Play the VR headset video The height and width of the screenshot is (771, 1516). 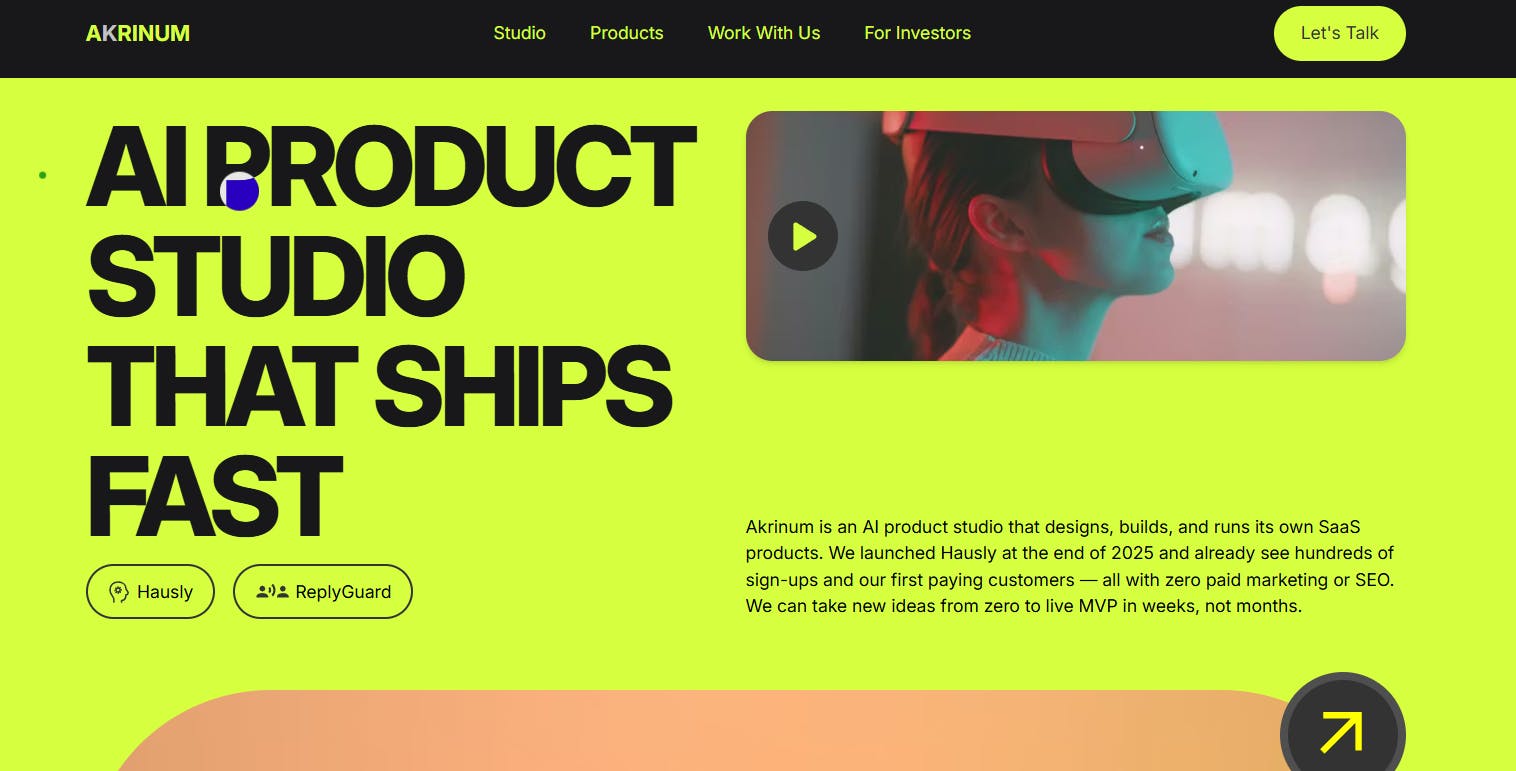coord(802,236)
